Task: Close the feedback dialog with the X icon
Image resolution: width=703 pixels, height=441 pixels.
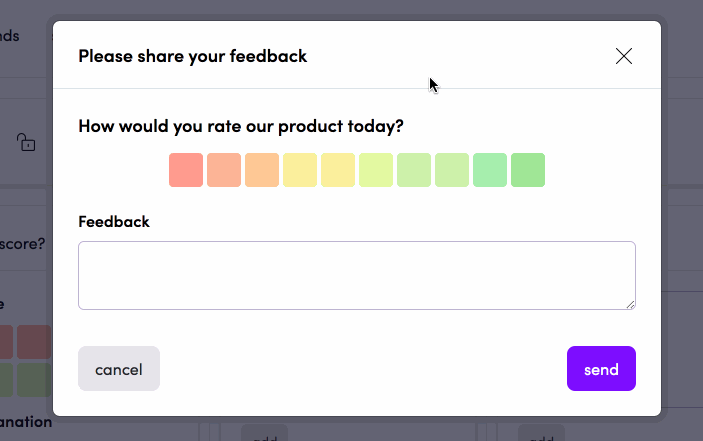Action: [x=624, y=56]
